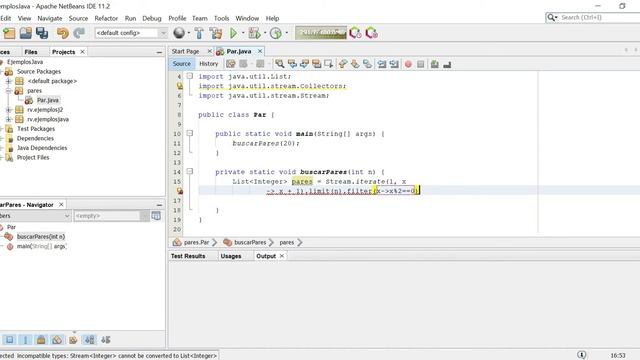Switch to the Usages tab
Viewport: 640px width, 360px height.
pyautogui.click(x=231, y=256)
